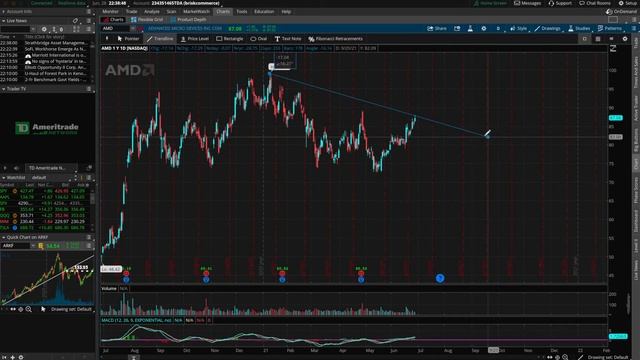Select the Price Level drawing tool
This screenshot has width=640, height=360.
click(x=195, y=39)
